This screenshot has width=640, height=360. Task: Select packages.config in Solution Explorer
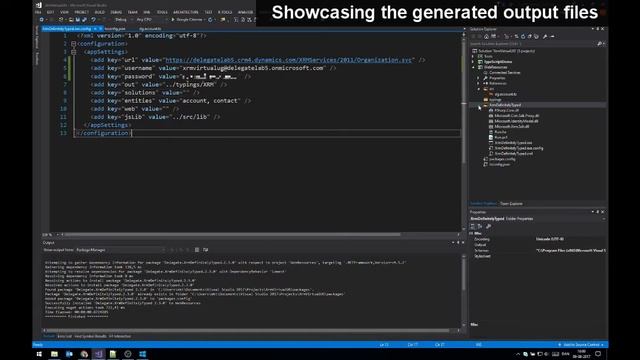(x=502, y=159)
